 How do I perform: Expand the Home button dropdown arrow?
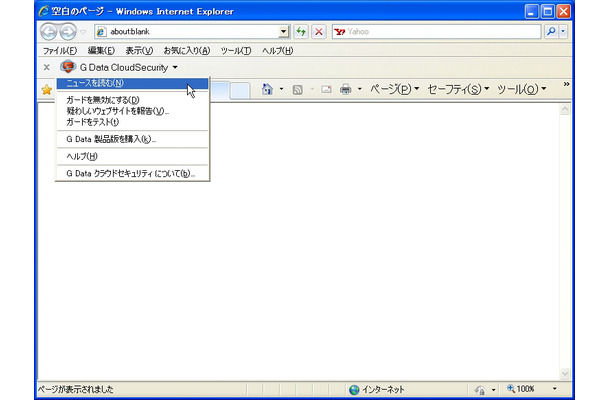click(281, 89)
